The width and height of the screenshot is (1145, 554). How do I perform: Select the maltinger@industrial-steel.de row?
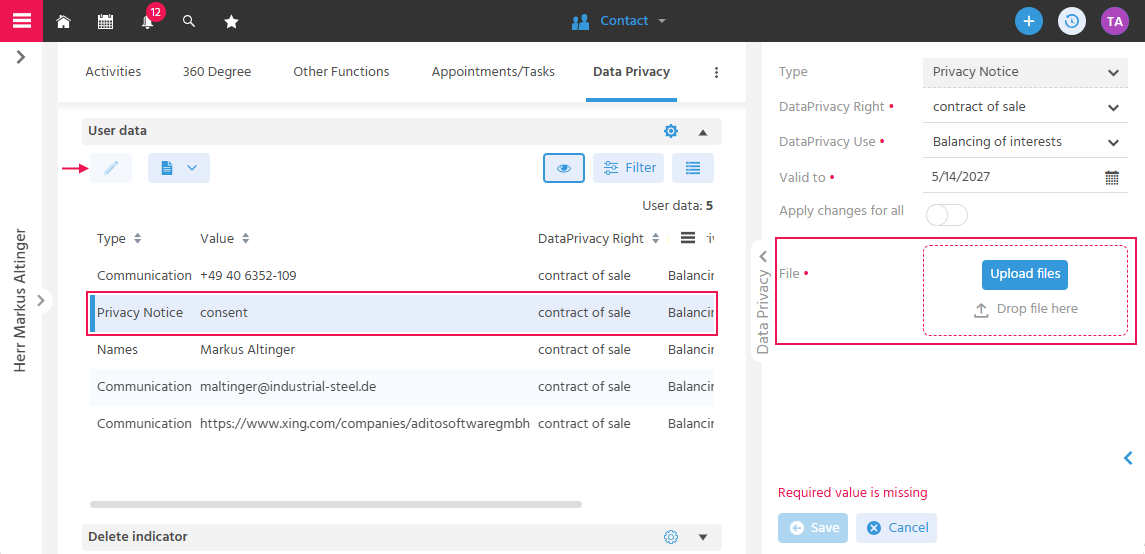pyautogui.click(x=402, y=387)
